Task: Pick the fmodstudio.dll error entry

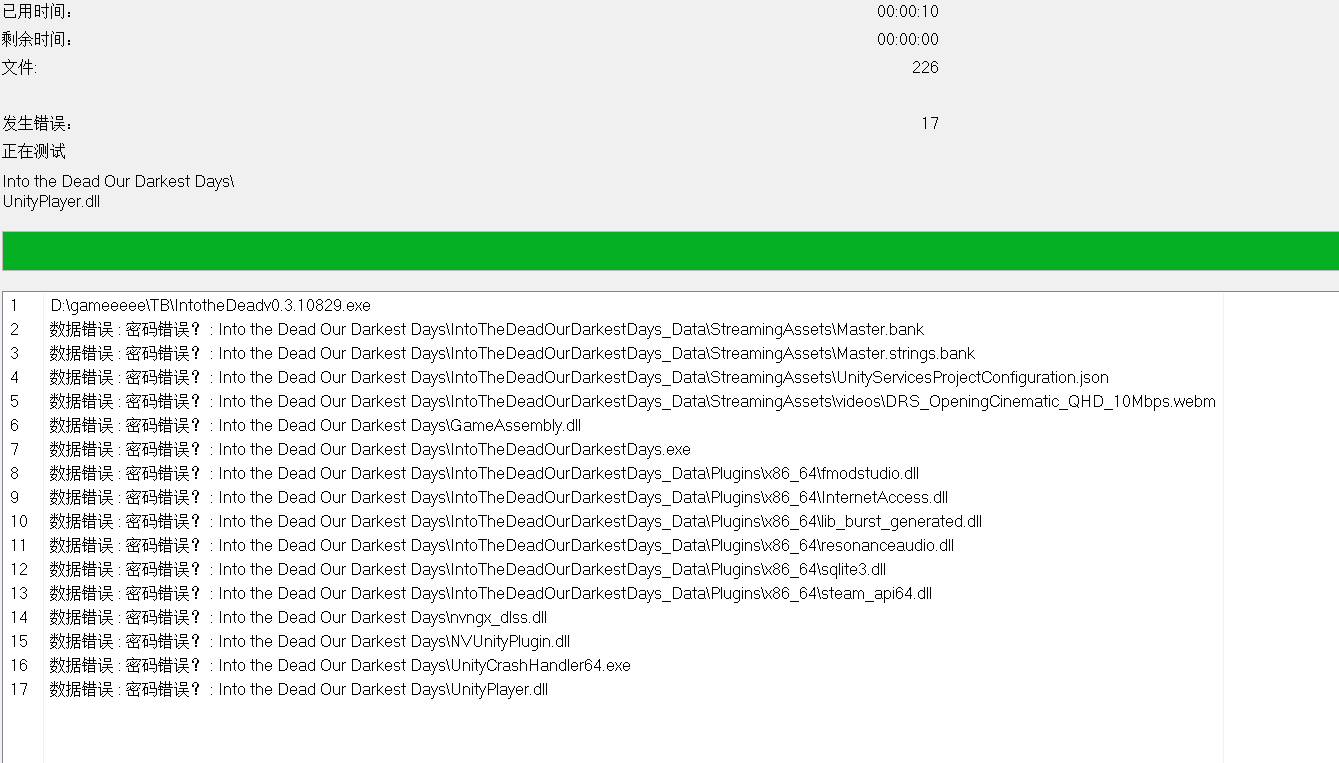Action: pyautogui.click(x=484, y=473)
